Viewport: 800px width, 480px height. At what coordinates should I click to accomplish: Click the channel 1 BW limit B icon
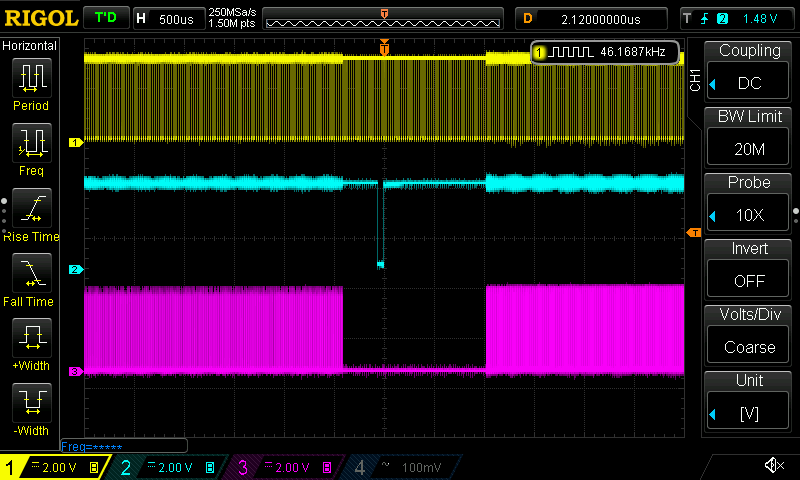[94, 467]
